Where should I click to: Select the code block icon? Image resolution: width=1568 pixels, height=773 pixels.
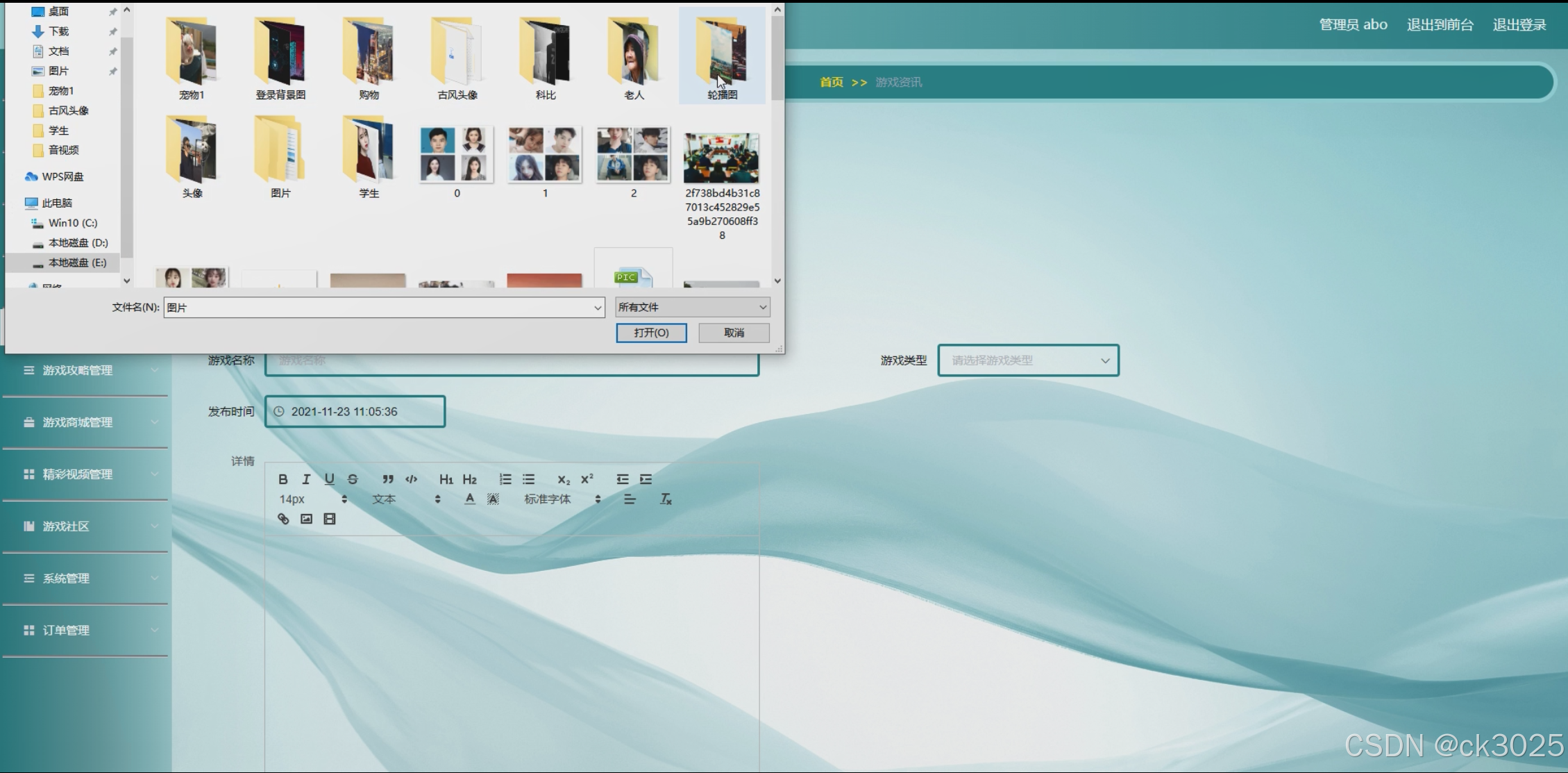click(411, 479)
